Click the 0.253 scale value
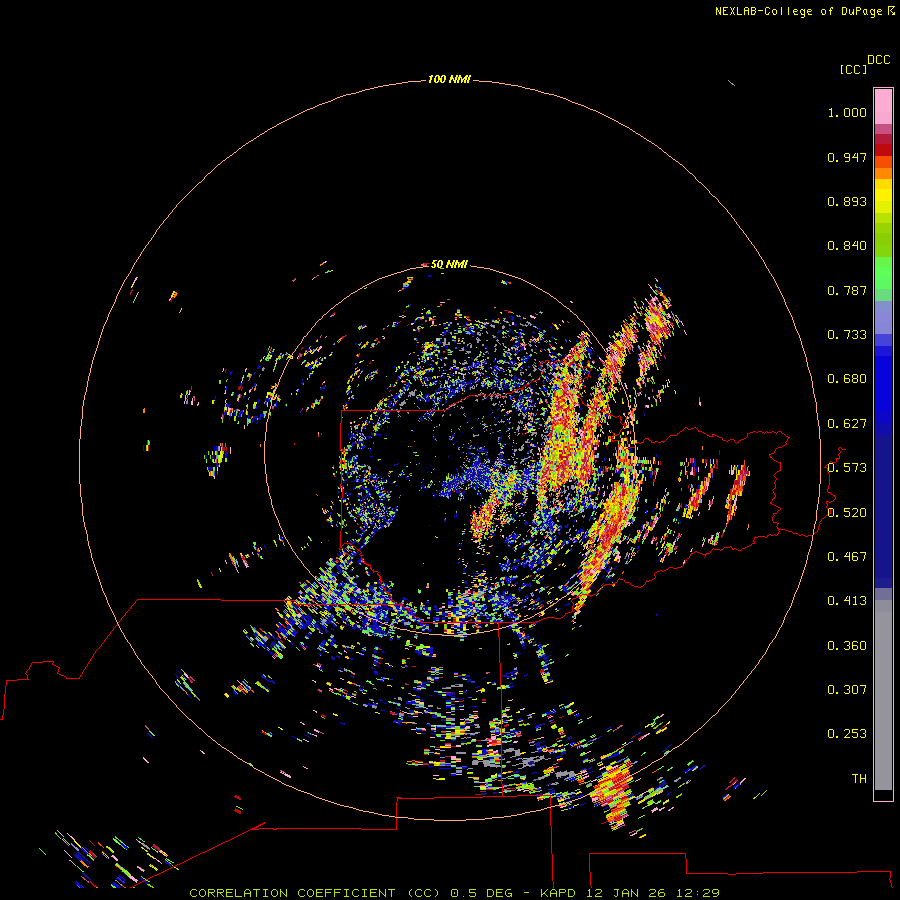The height and width of the screenshot is (900, 900). click(847, 734)
